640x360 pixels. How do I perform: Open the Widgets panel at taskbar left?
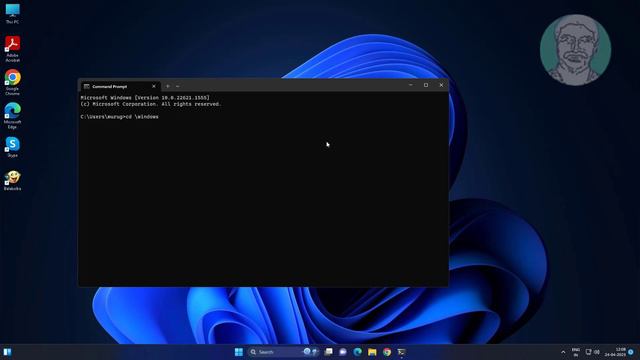coord(7,352)
